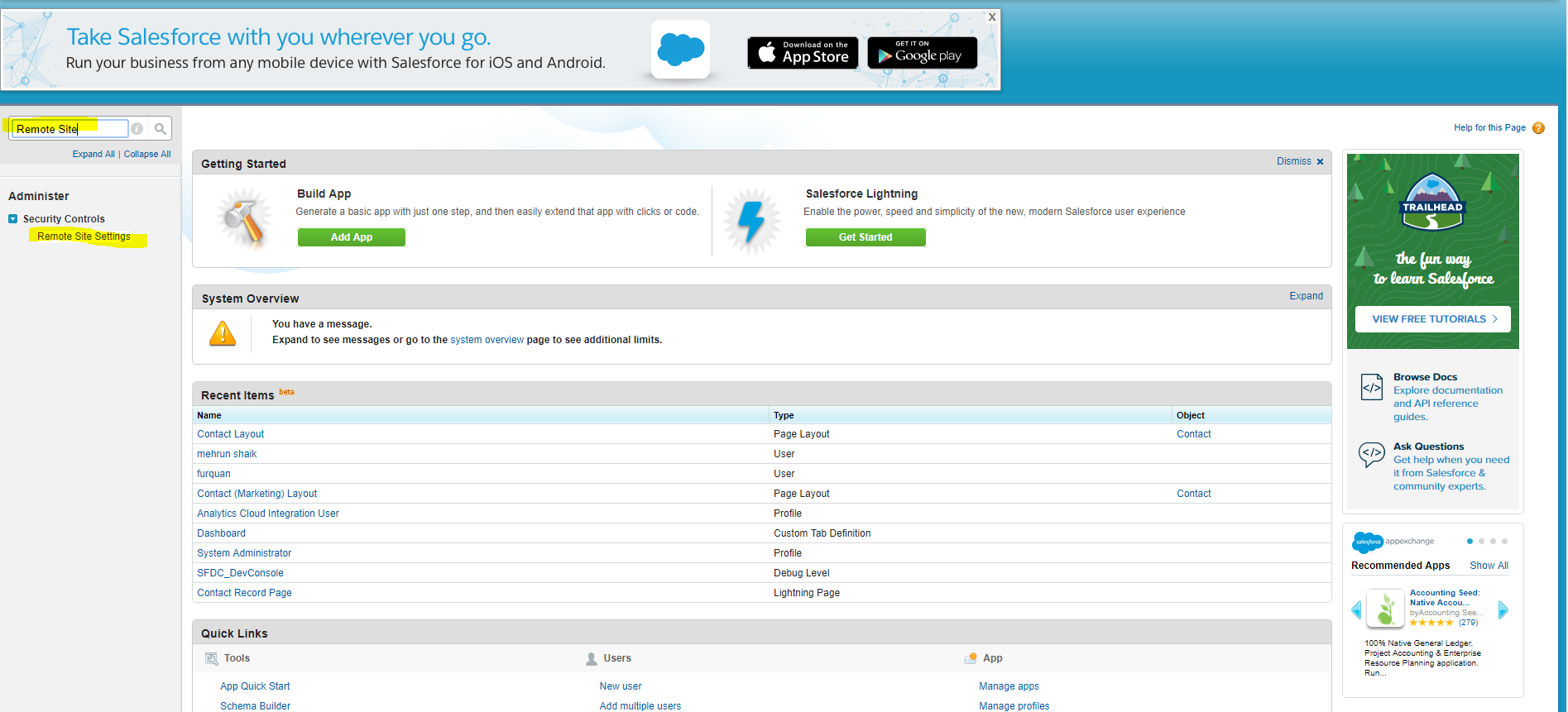Viewport: 1568px width, 712px height.
Task: Open the New user quick link
Action: point(621,686)
